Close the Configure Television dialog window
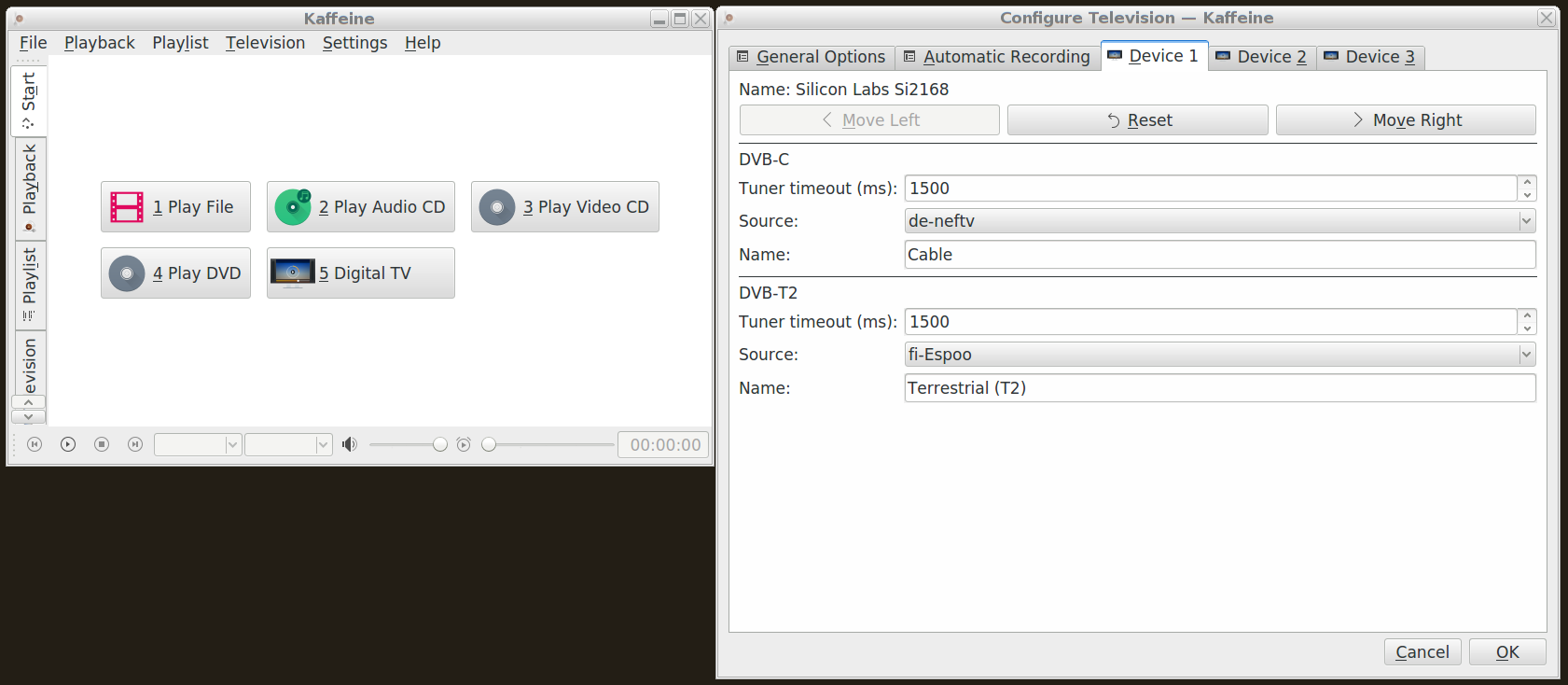 coord(1547,18)
